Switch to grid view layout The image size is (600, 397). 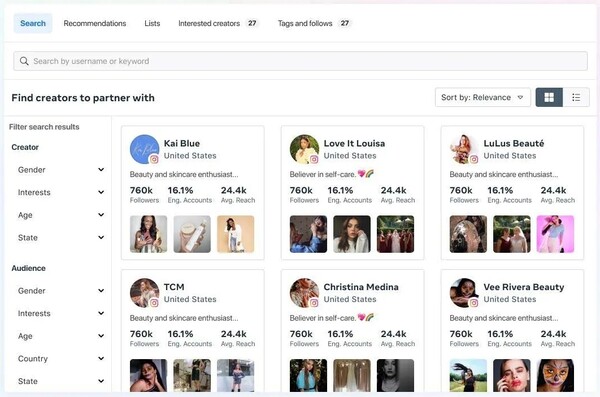pos(549,97)
